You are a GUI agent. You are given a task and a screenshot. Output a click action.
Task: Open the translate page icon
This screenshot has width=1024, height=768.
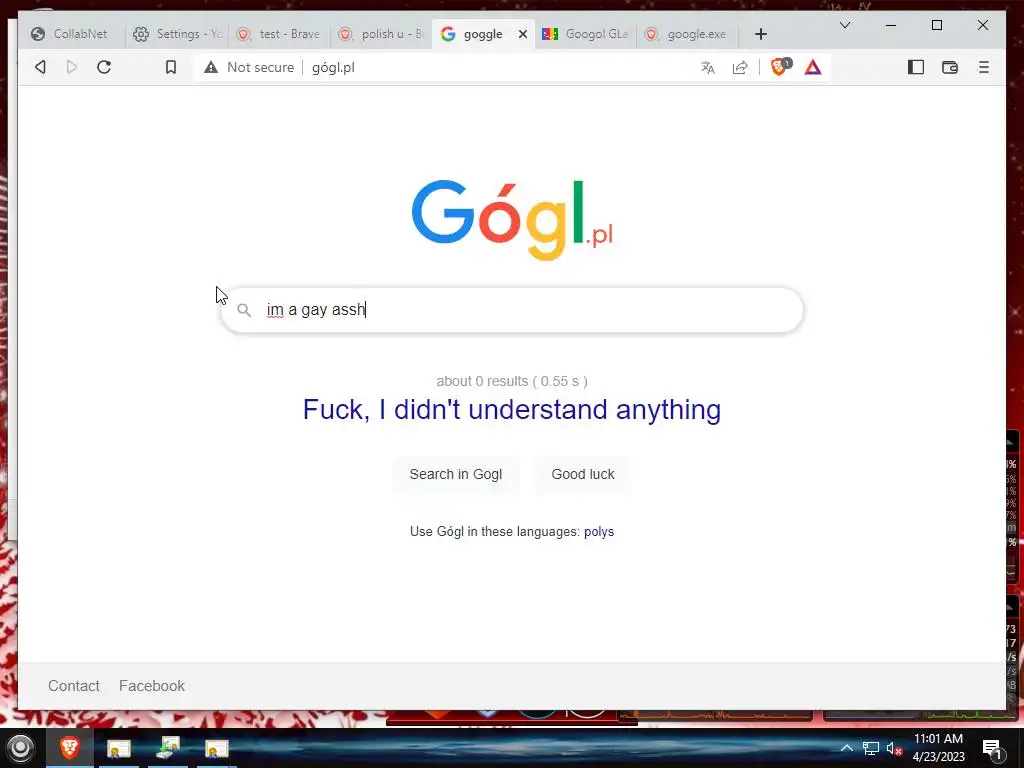coord(707,67)
